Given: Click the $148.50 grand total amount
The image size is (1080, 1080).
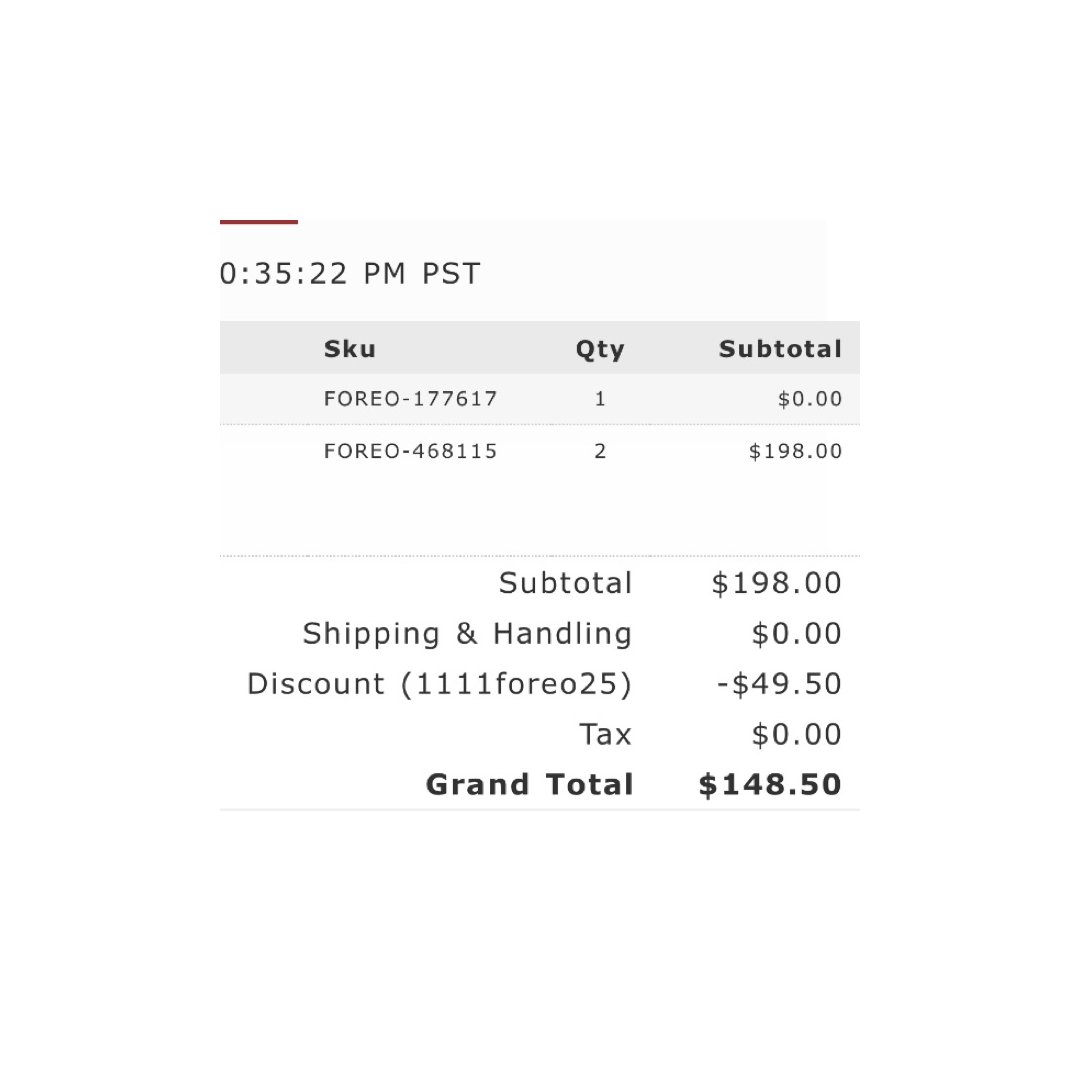Looking at the screenshot, I should coord(770,785).
